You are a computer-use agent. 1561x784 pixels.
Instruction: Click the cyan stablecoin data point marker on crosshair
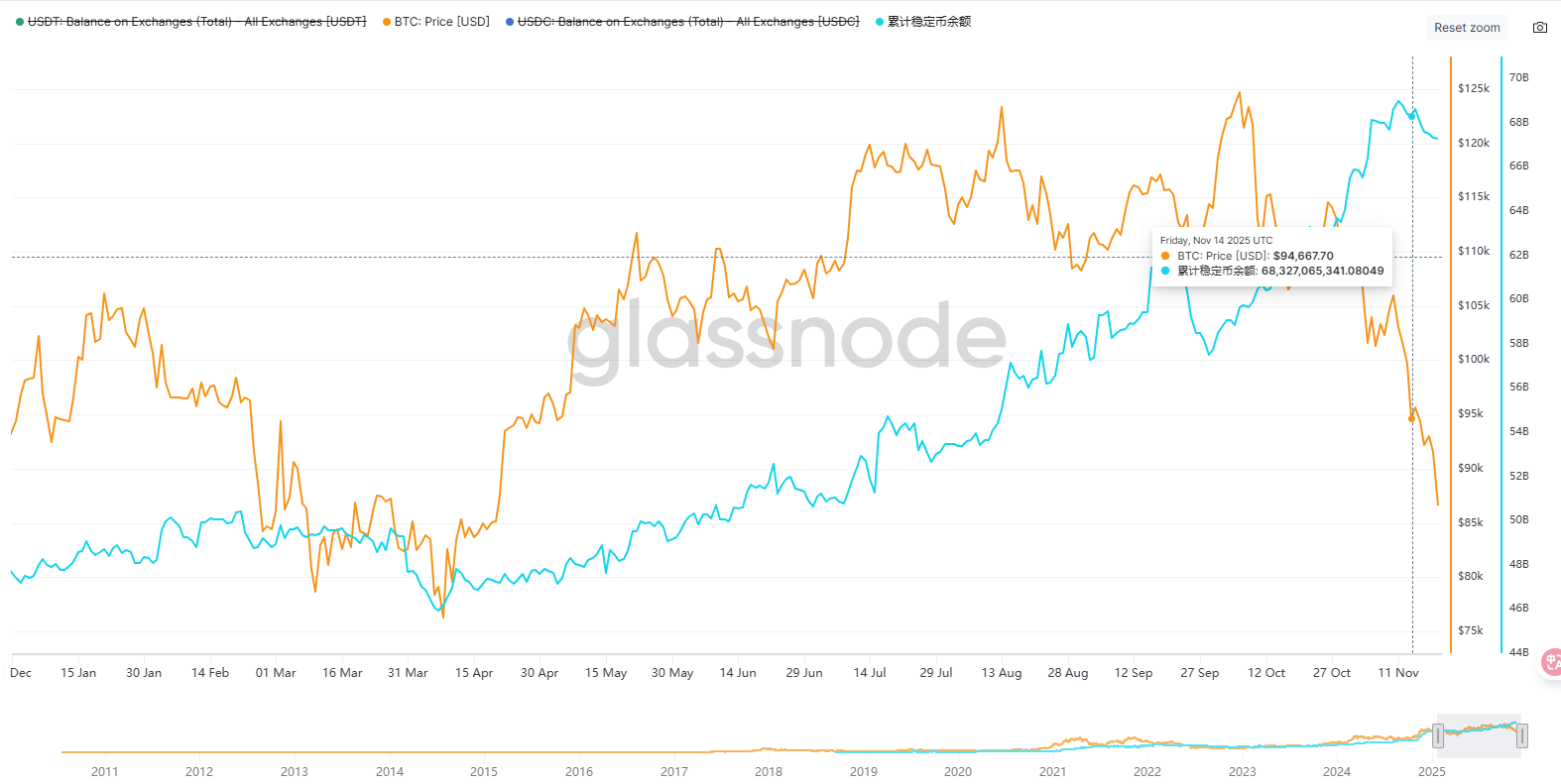pyautogui.click(x=1412, y=116)
